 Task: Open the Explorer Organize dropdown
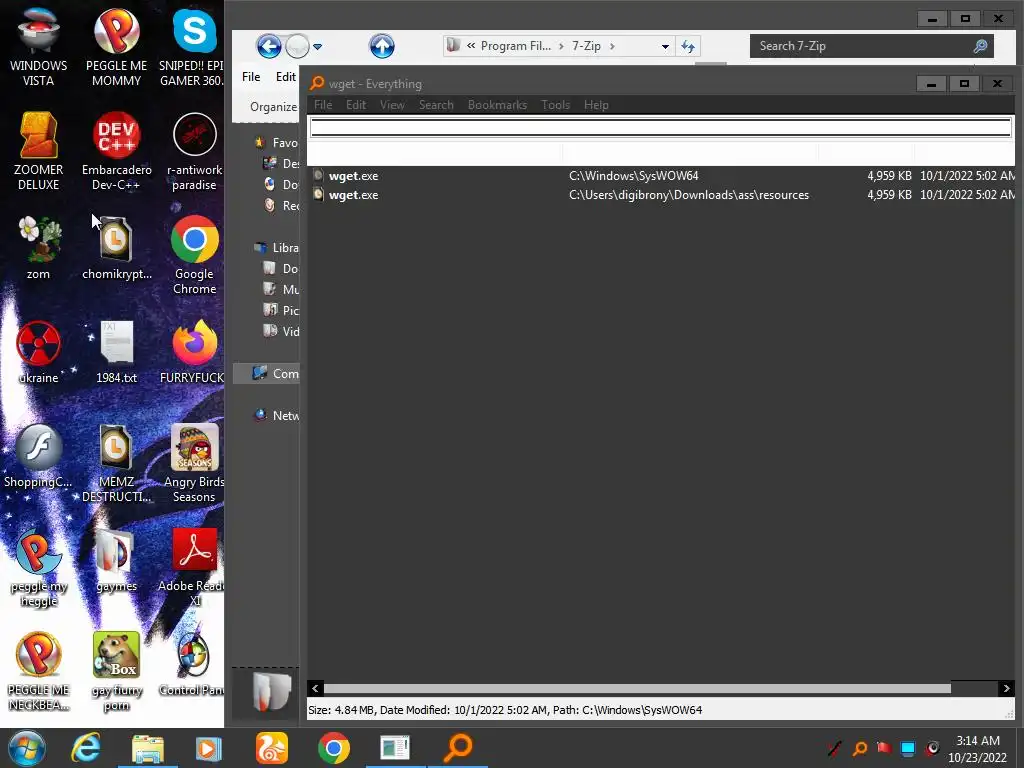click(x=273, y=106)
